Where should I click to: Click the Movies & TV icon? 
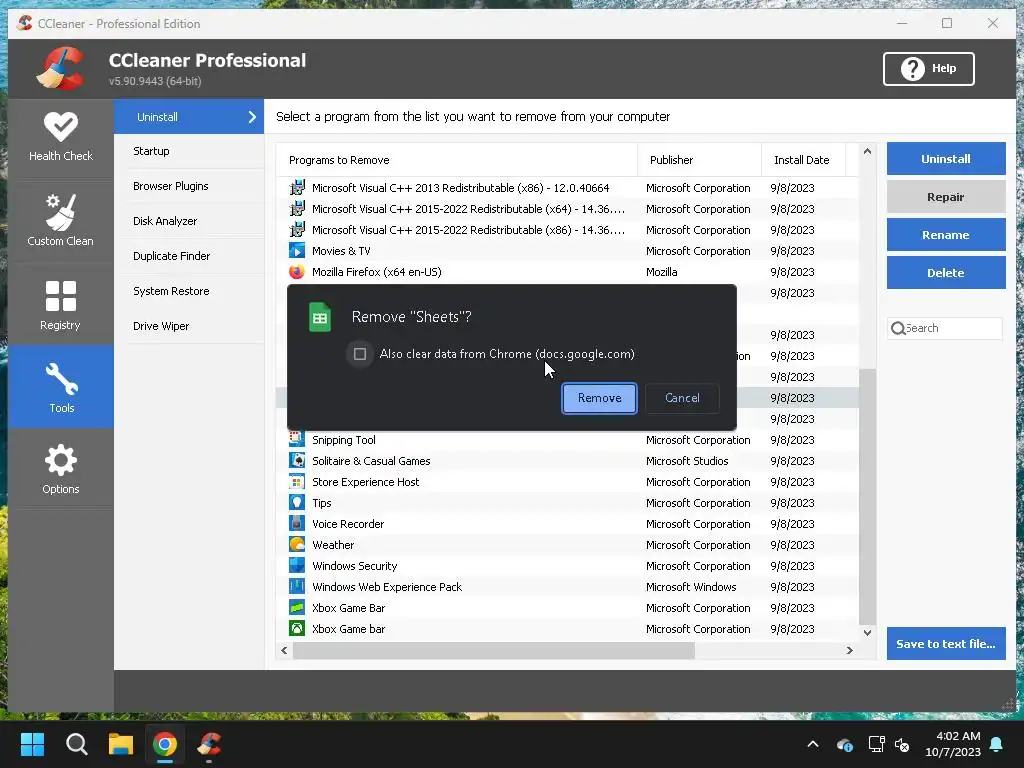(297, 251)
